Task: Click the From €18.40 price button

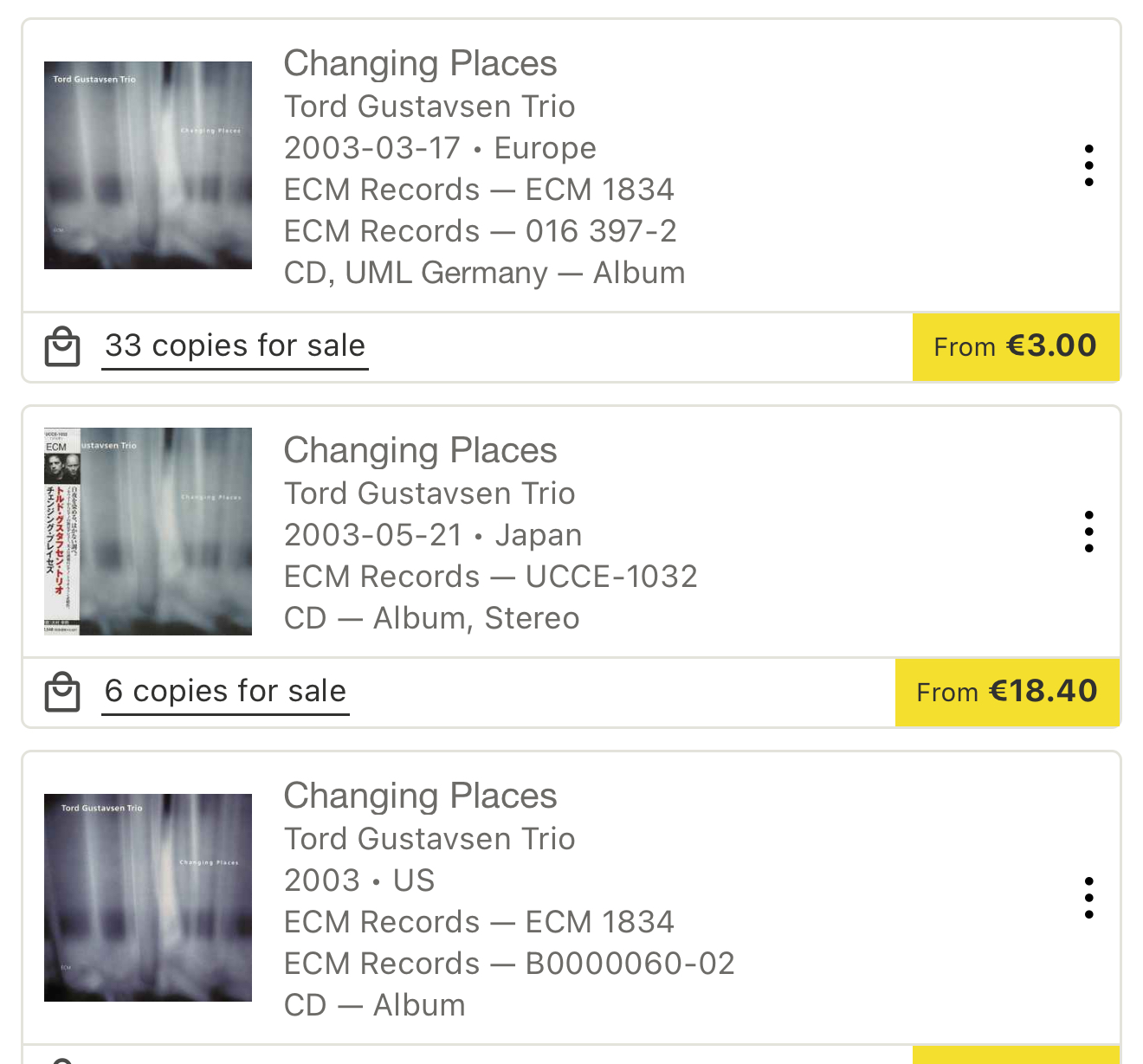Action: pyautogui.click(x=1007, y=692)
